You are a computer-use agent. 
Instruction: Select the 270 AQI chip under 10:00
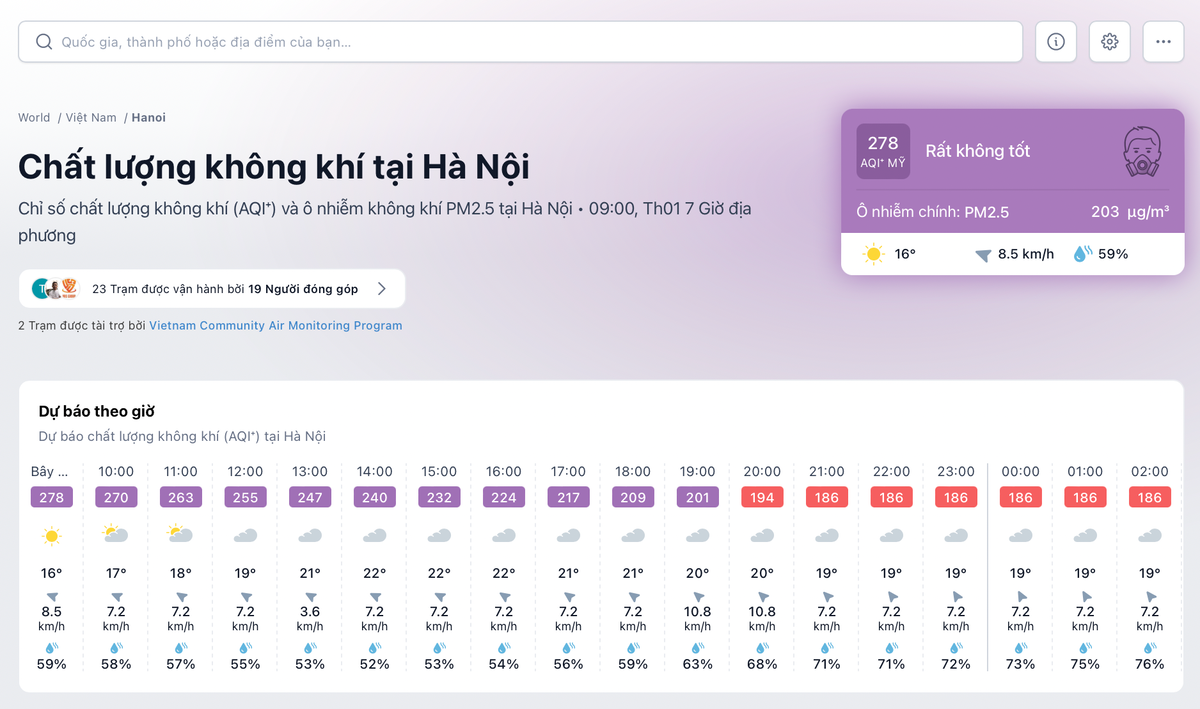coord(116,497)
